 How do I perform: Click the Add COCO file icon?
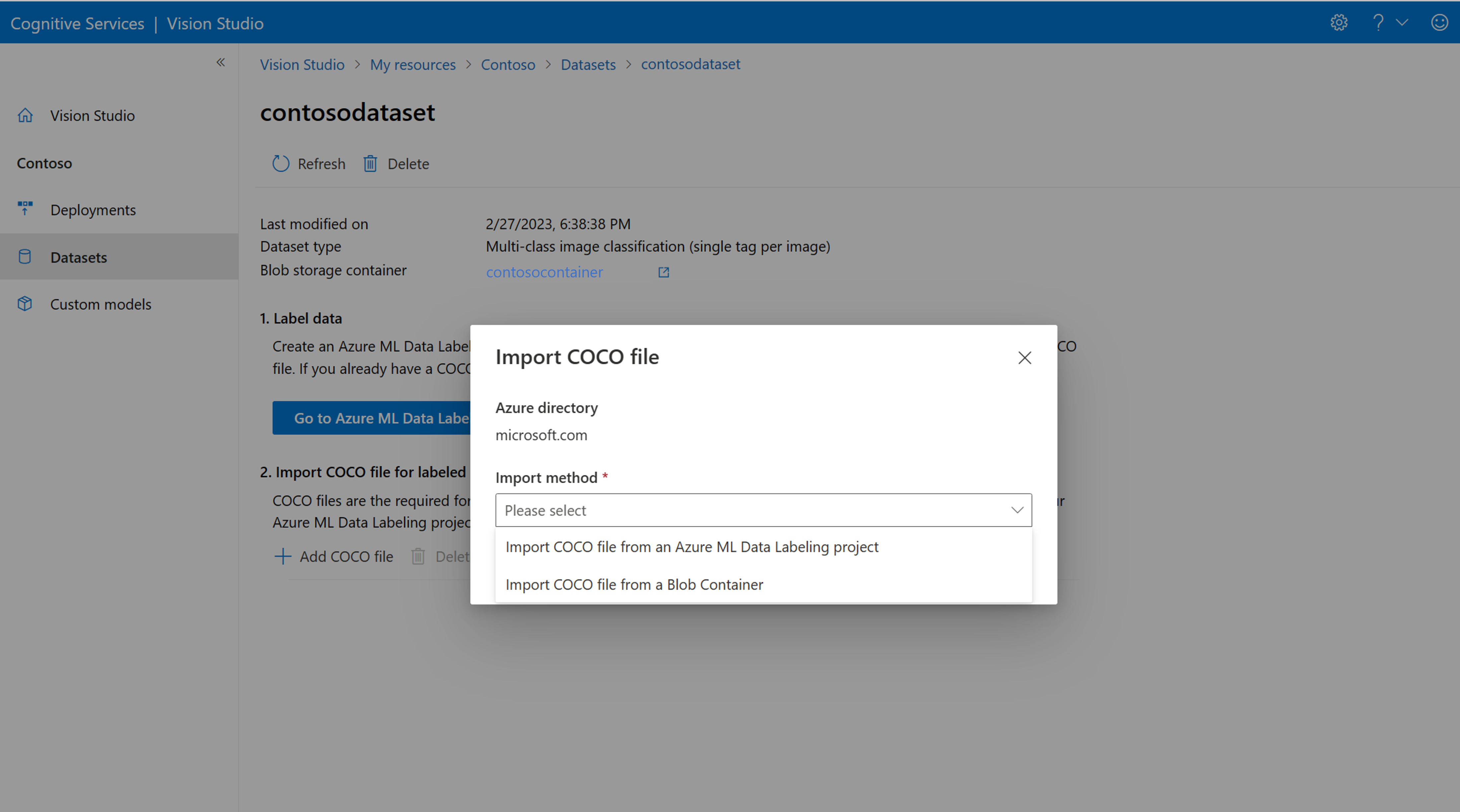click(283, 556)
